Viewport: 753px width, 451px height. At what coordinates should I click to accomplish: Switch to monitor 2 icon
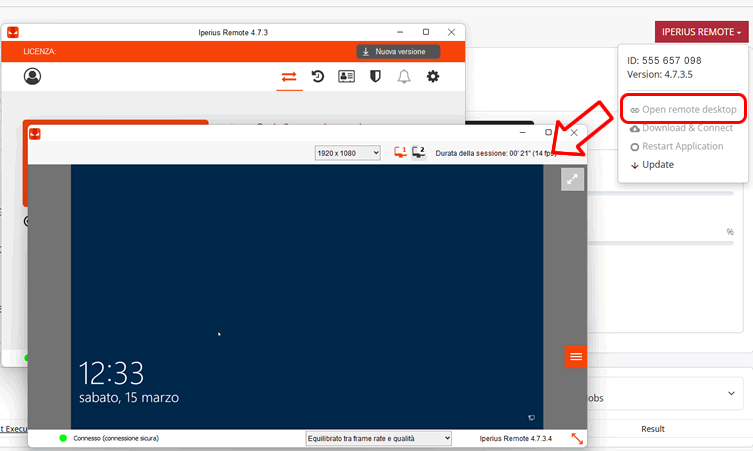point(418,152)
